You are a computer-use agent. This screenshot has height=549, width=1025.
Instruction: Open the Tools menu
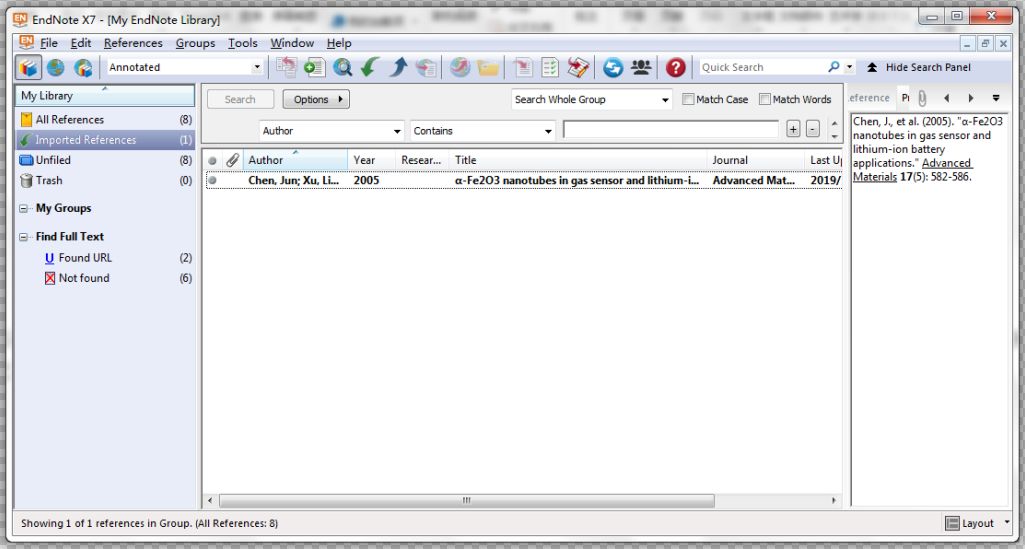pyautogui.click(x=243, y=43)
